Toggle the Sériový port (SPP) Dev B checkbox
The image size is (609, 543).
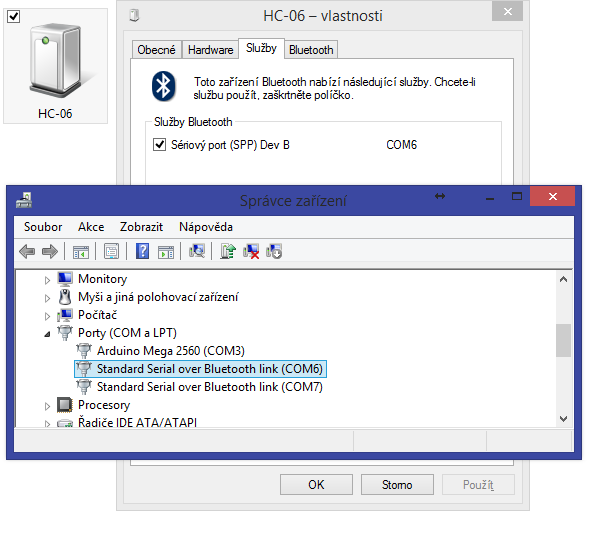coord(159,144)
